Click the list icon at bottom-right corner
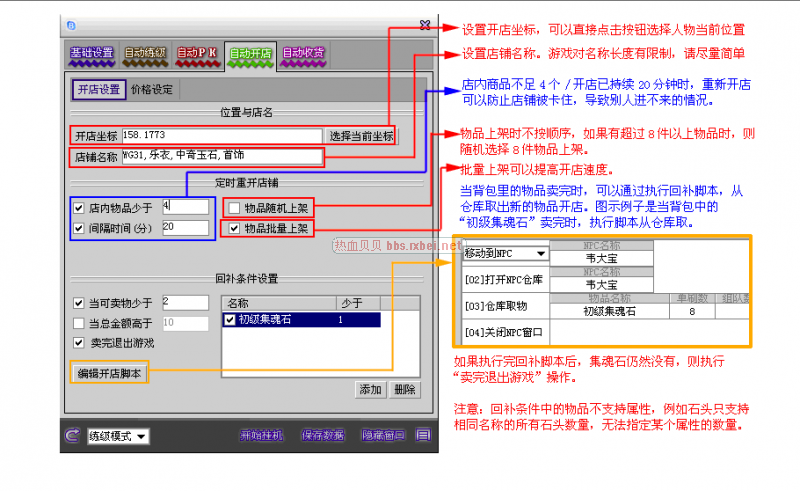800x491 pixels. click(x=424, y=436)
